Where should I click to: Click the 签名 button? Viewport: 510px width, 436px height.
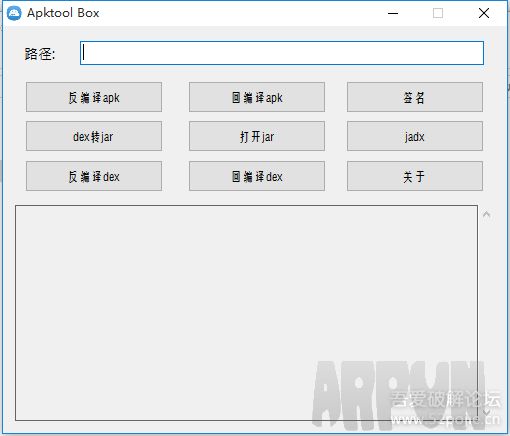(x=415, y=97)
